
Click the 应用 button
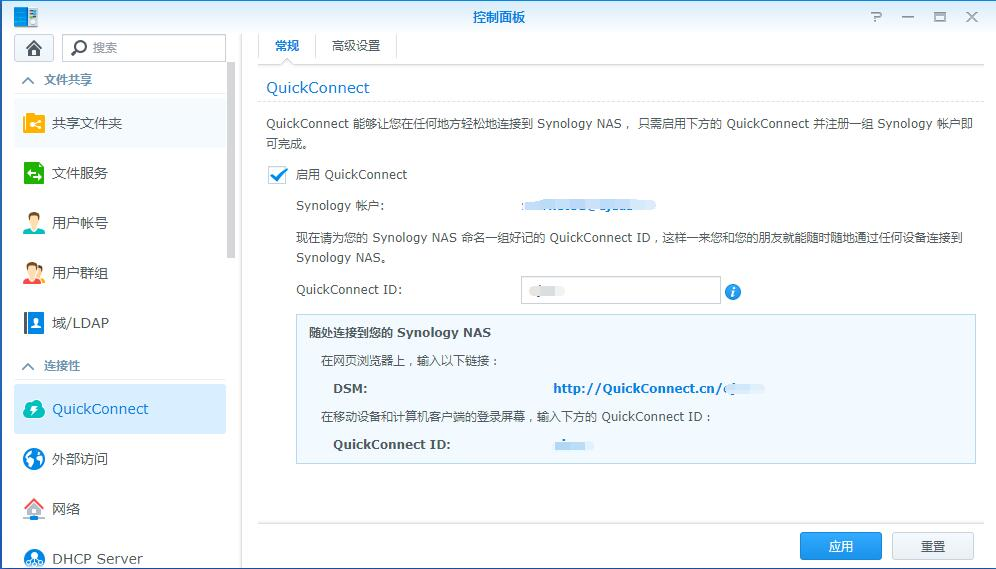840,546
